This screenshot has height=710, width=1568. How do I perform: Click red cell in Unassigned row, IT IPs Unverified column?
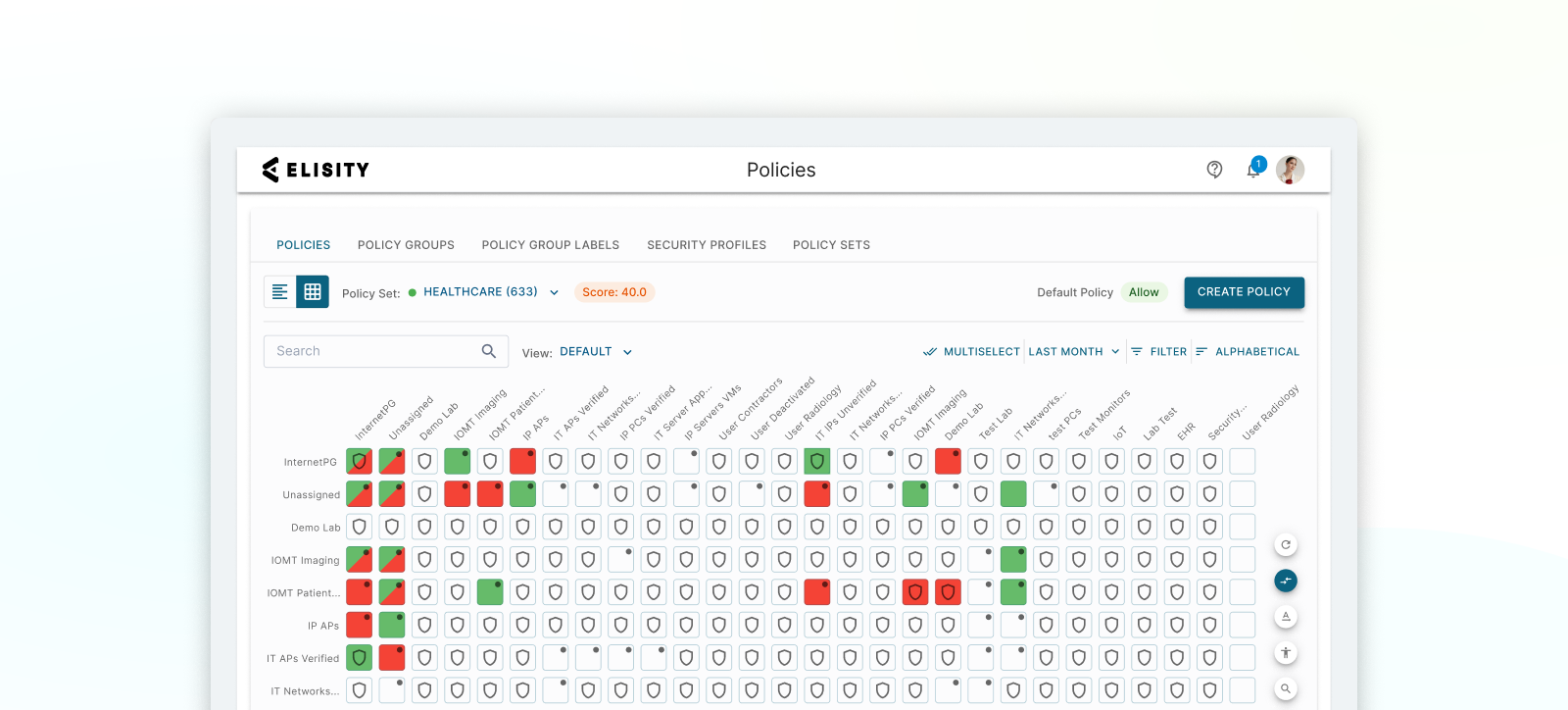[817, 493]
